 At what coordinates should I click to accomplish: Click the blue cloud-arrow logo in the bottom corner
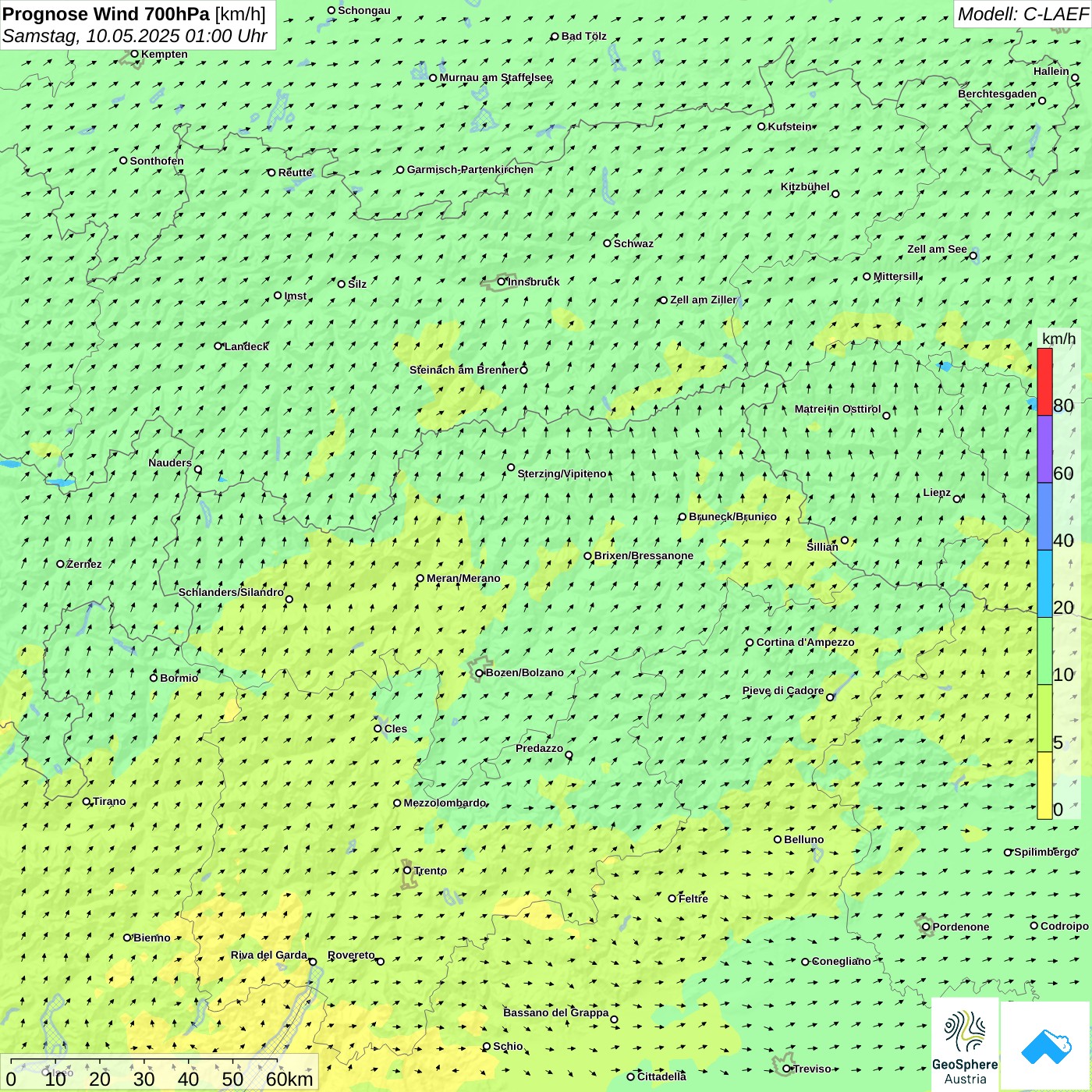pyautogui.click(x=1046, y=1047)
